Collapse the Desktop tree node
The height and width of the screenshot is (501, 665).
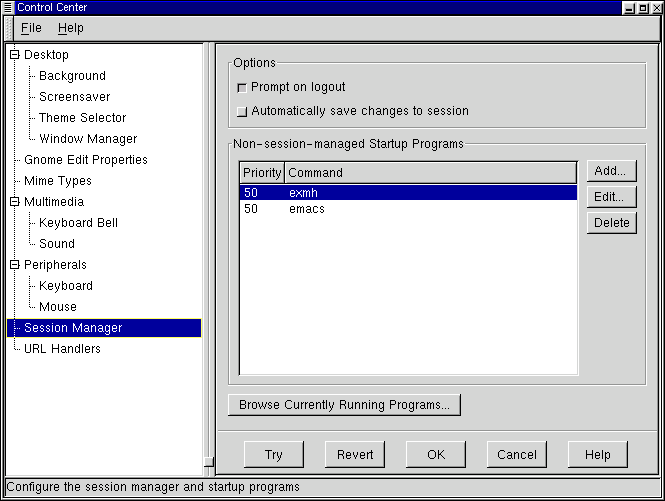click(14, 55)
